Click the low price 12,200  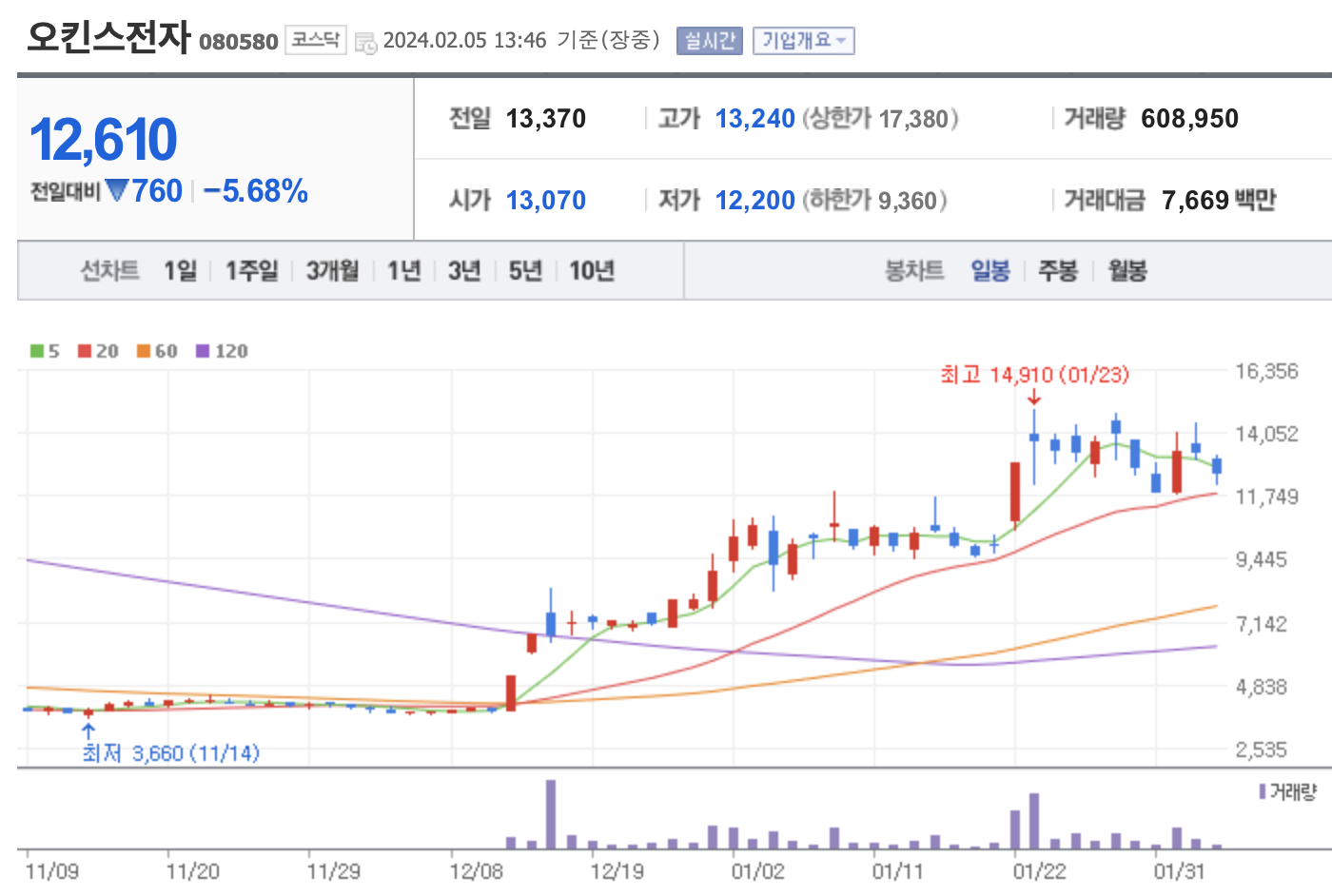[754, 201]
